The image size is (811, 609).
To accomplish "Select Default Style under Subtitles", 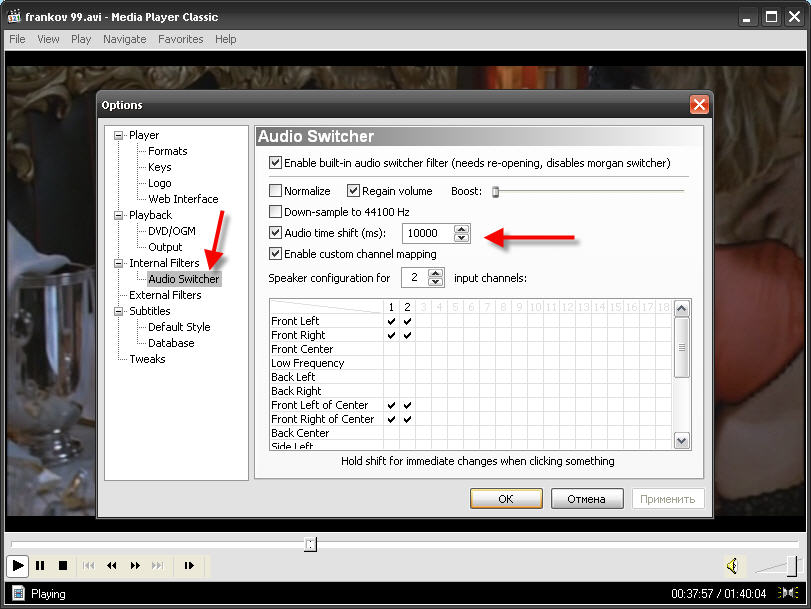I will click(x=179, y=327).
